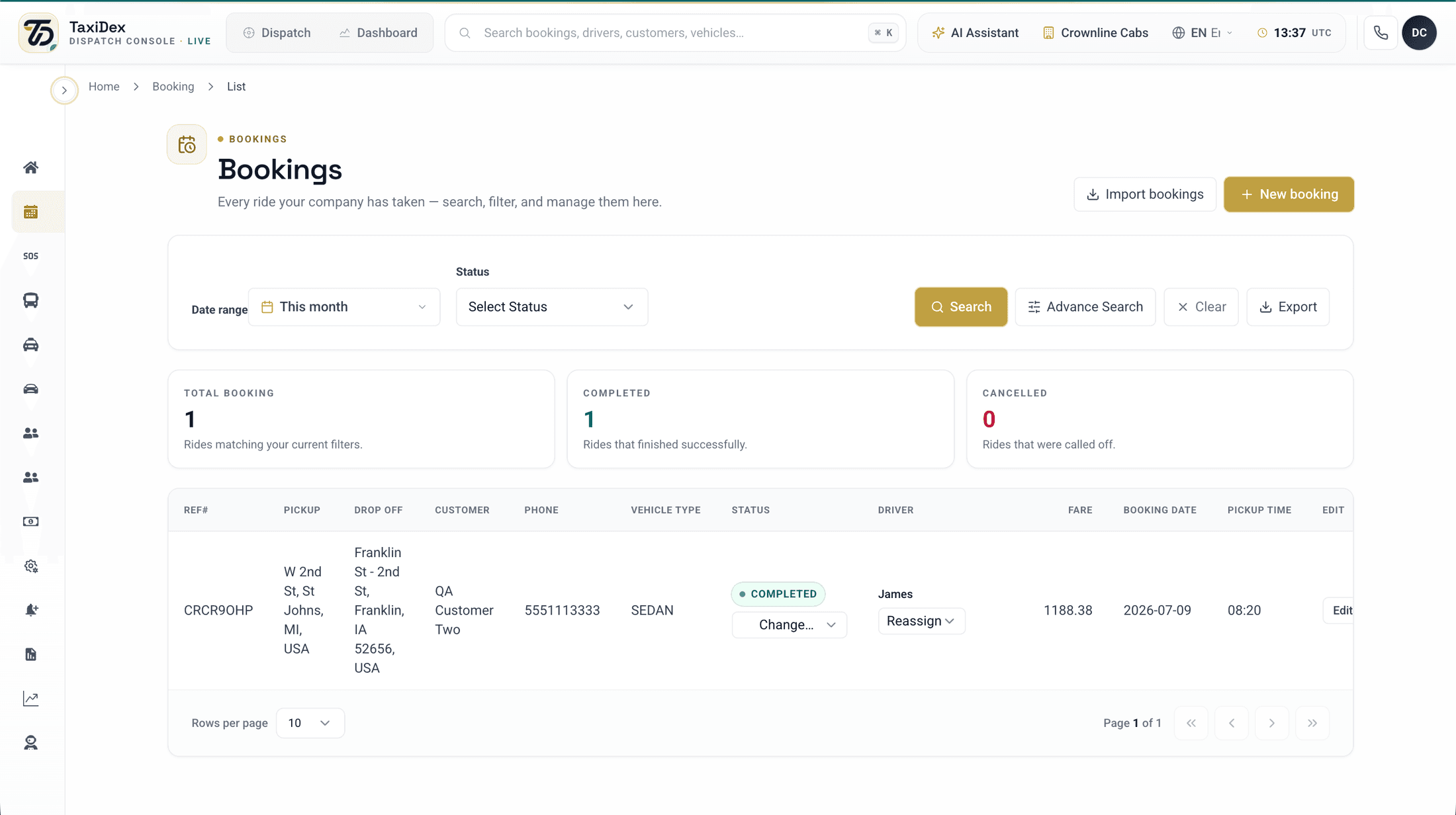Image resolution: width=1456 pixels, height=815 pixels.
Task: Click List in the breadcrumb
Action: pyautogui.click(x=236, y=87)
